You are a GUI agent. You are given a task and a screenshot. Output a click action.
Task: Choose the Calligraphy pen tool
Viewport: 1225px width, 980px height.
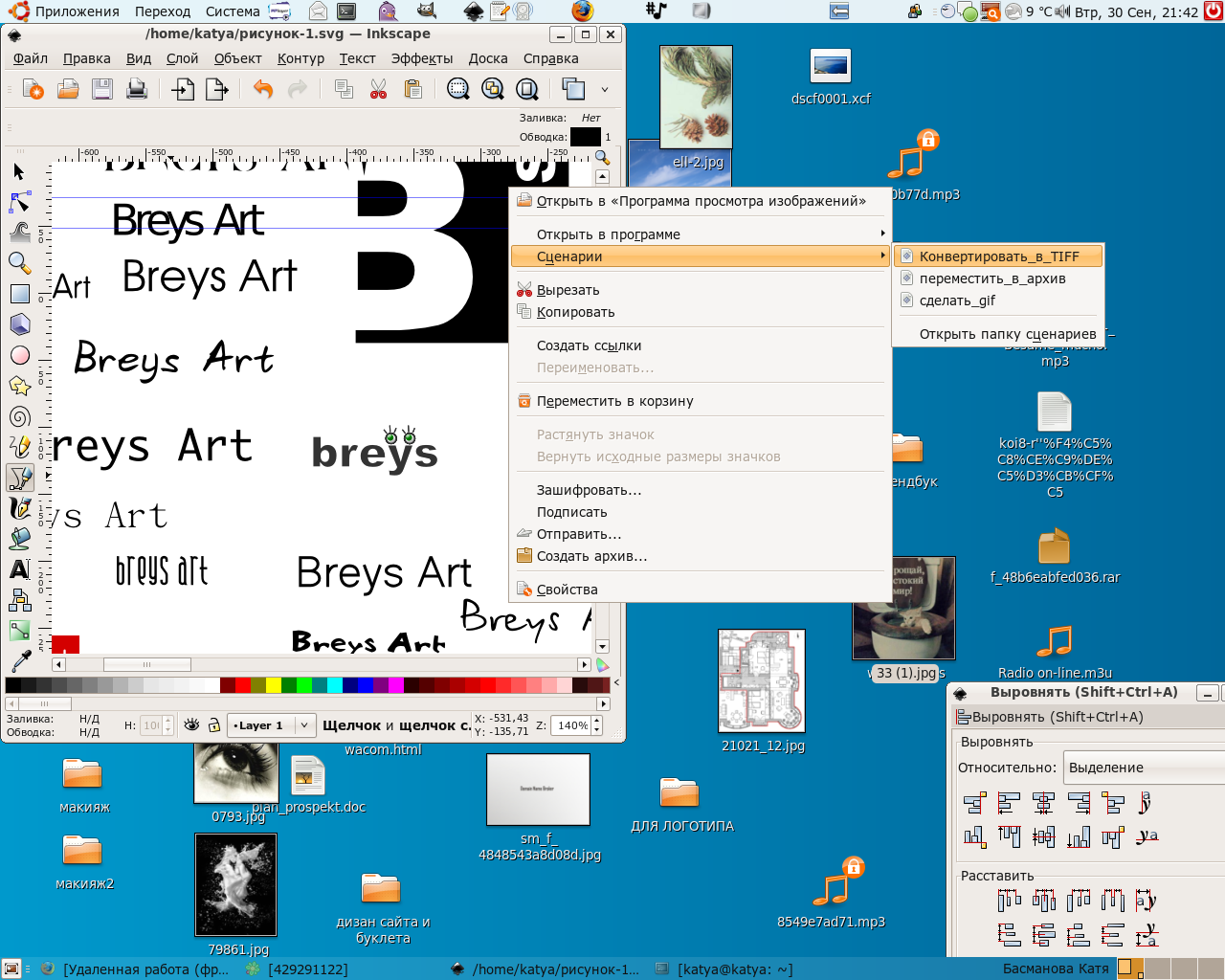click(x=19, y=508)
